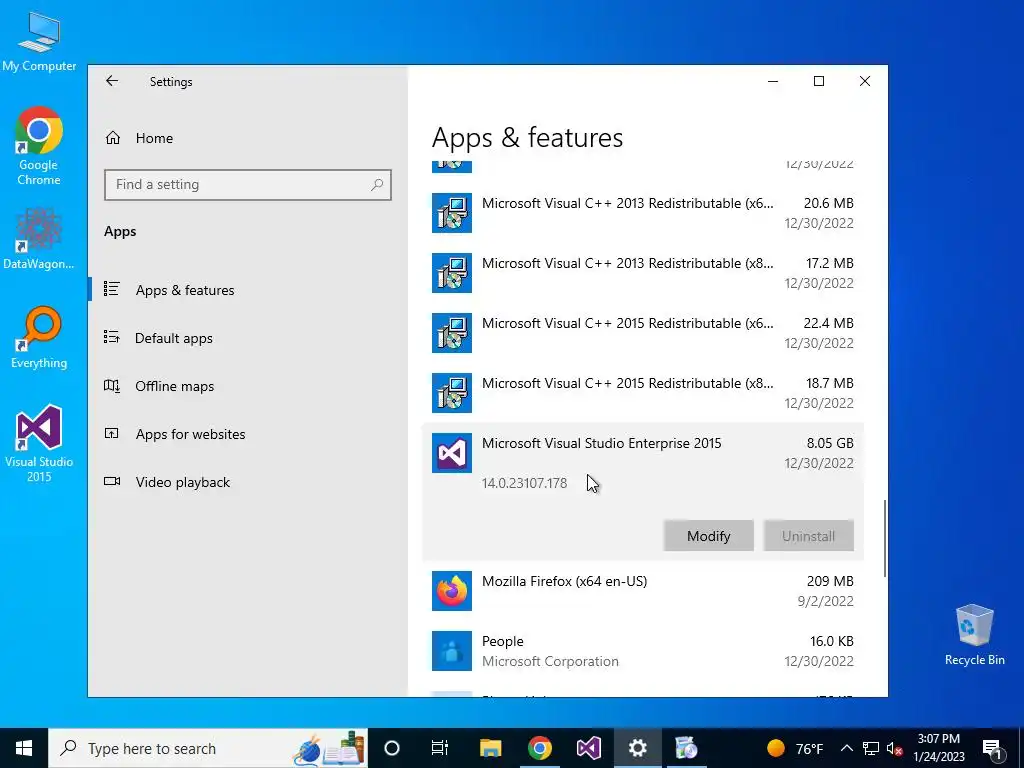The image size is (1024, 768).
Task: Click the 209 MB Firefox size value
Action: (x=830, y=581)
